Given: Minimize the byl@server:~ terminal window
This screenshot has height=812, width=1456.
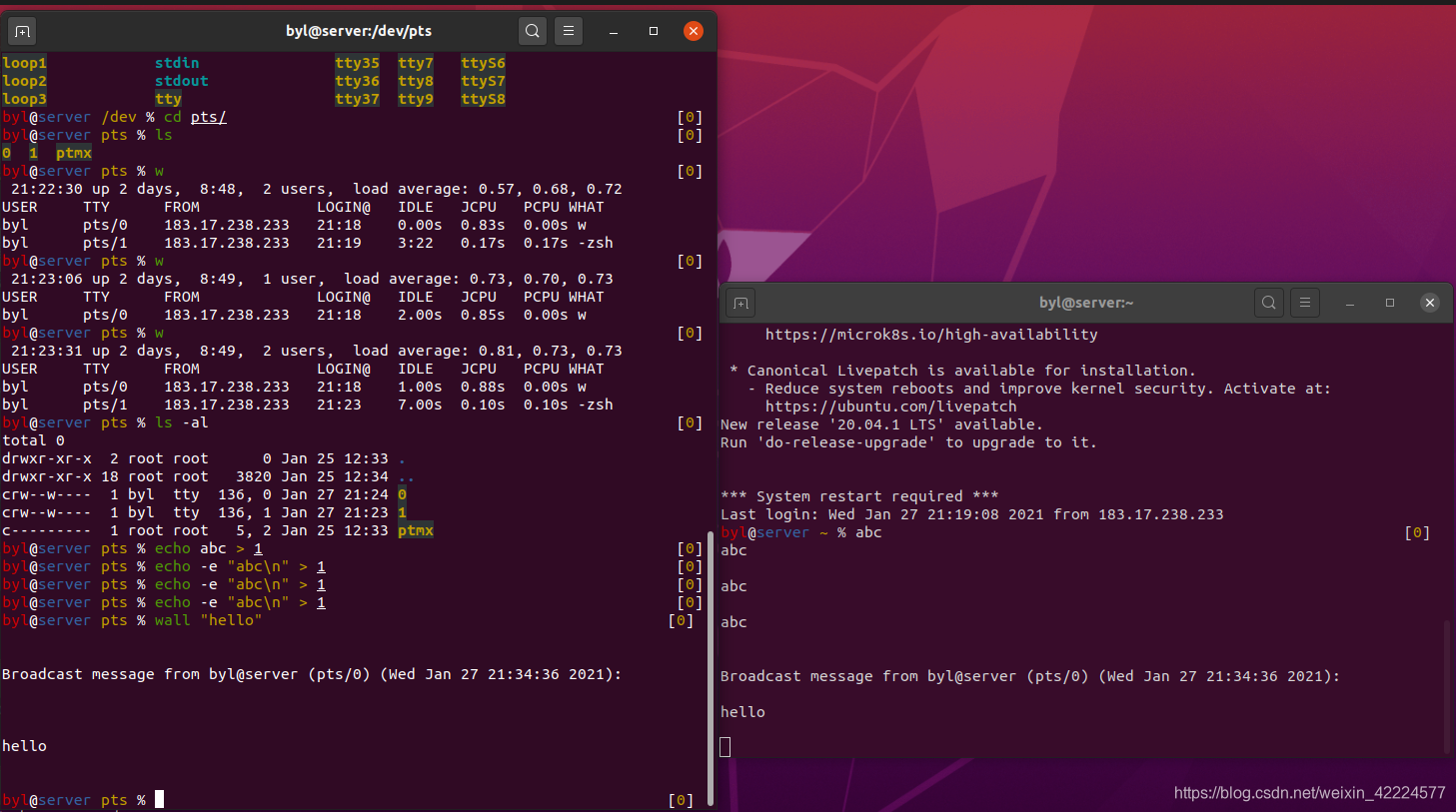Looking at the screenshot, I should click(1350, 303).
